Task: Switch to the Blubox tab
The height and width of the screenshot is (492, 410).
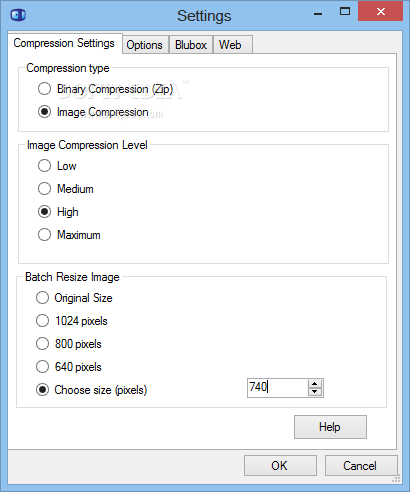Action: 191,45
